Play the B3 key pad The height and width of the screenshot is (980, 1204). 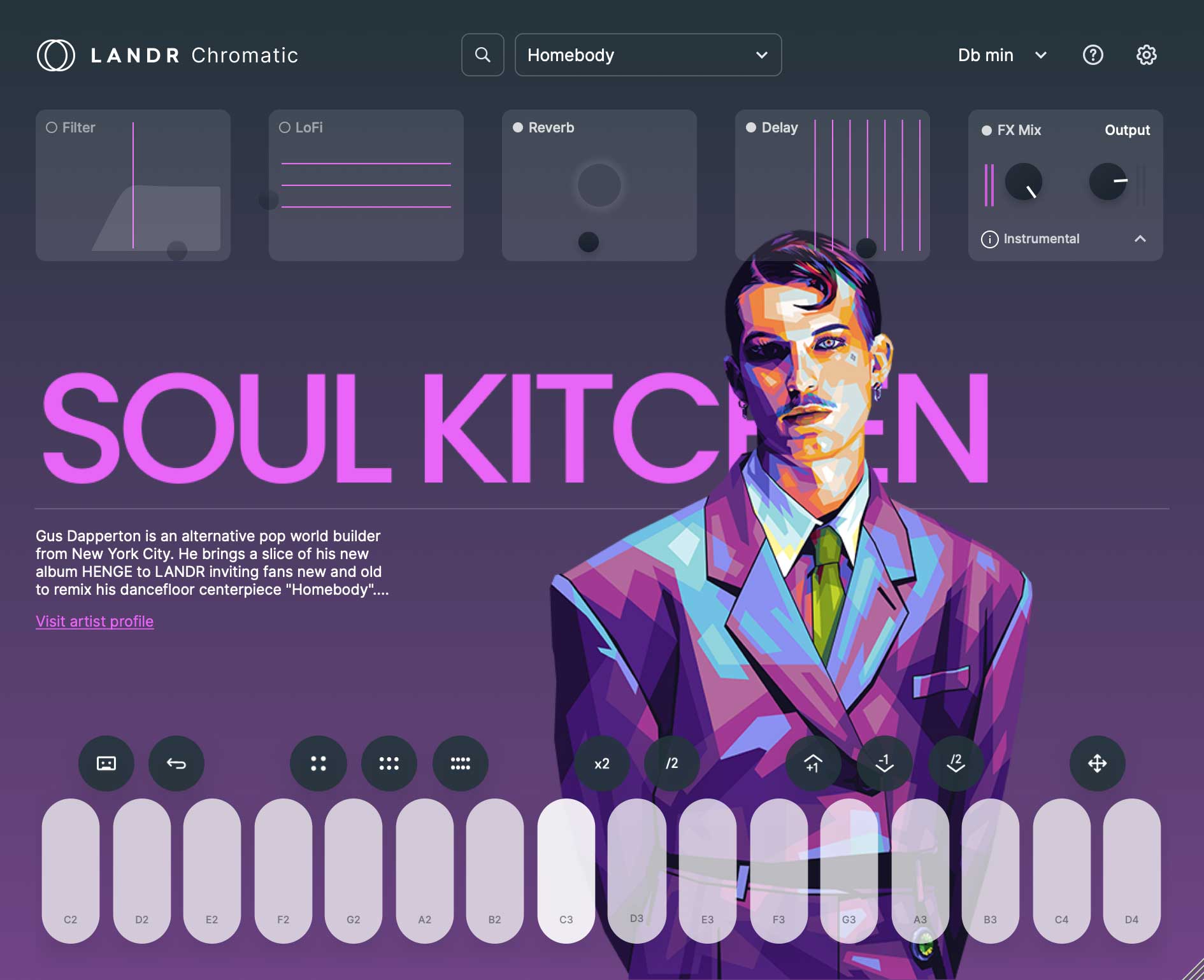click(991, 871)
